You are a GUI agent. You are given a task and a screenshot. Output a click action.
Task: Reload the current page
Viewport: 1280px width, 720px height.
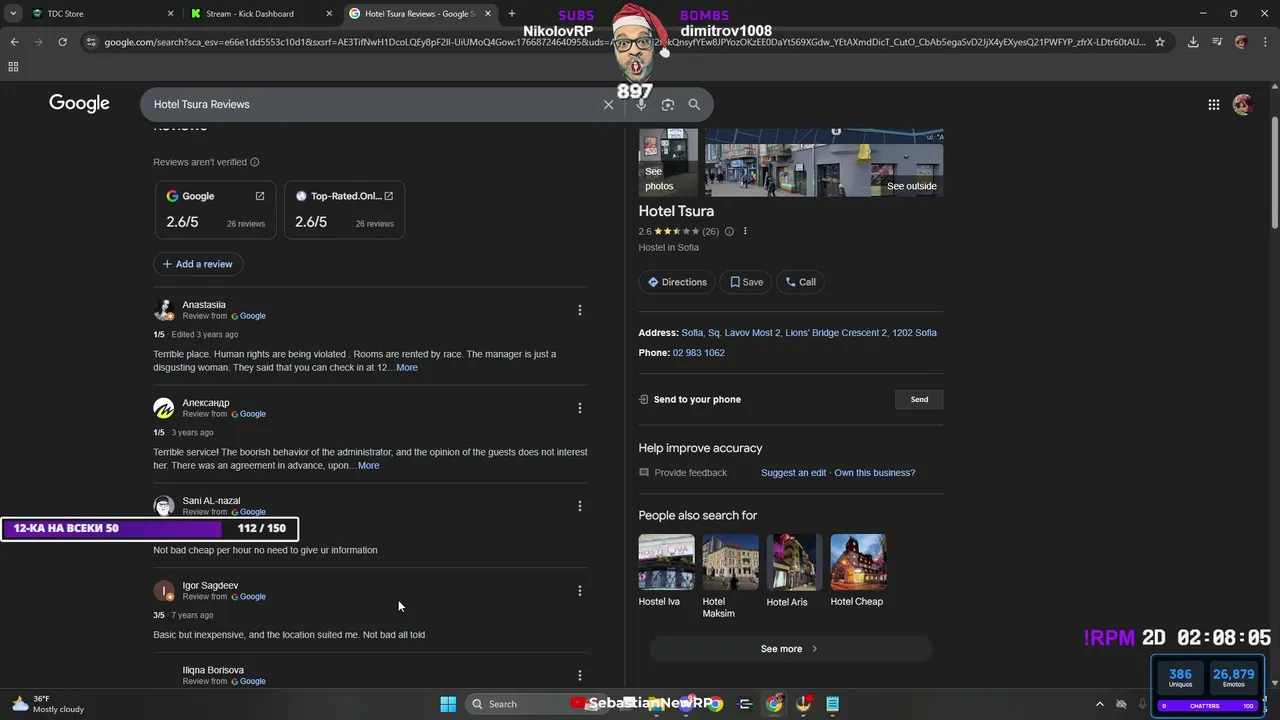click(x=62, y=42)
